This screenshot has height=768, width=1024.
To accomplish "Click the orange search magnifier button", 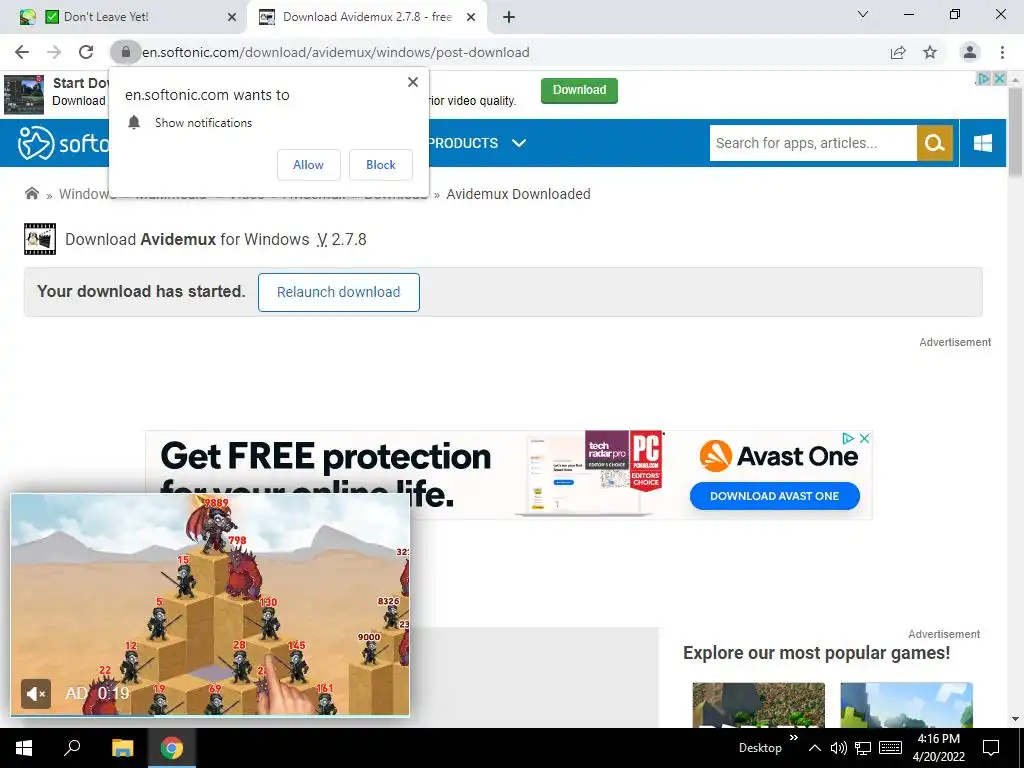I will tap(935, 143).
